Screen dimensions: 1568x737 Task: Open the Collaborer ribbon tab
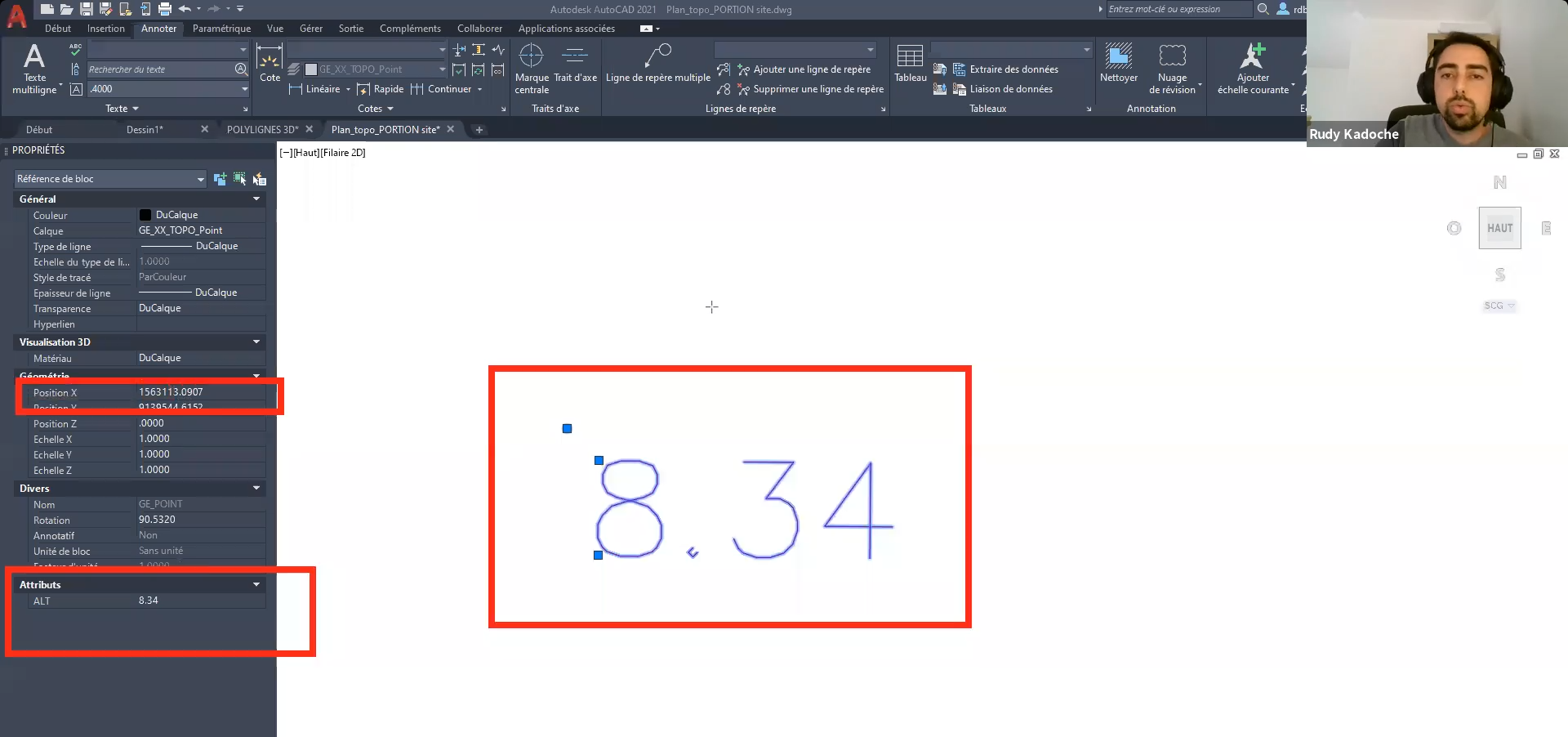pyautogui.click(x=479, y=29)
